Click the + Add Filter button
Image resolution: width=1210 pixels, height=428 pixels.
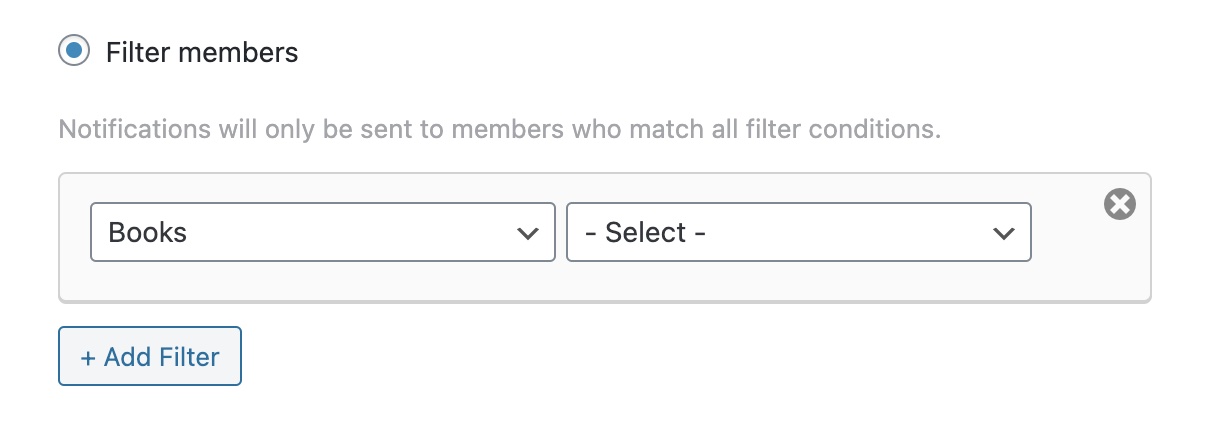[x=150, y=356]
